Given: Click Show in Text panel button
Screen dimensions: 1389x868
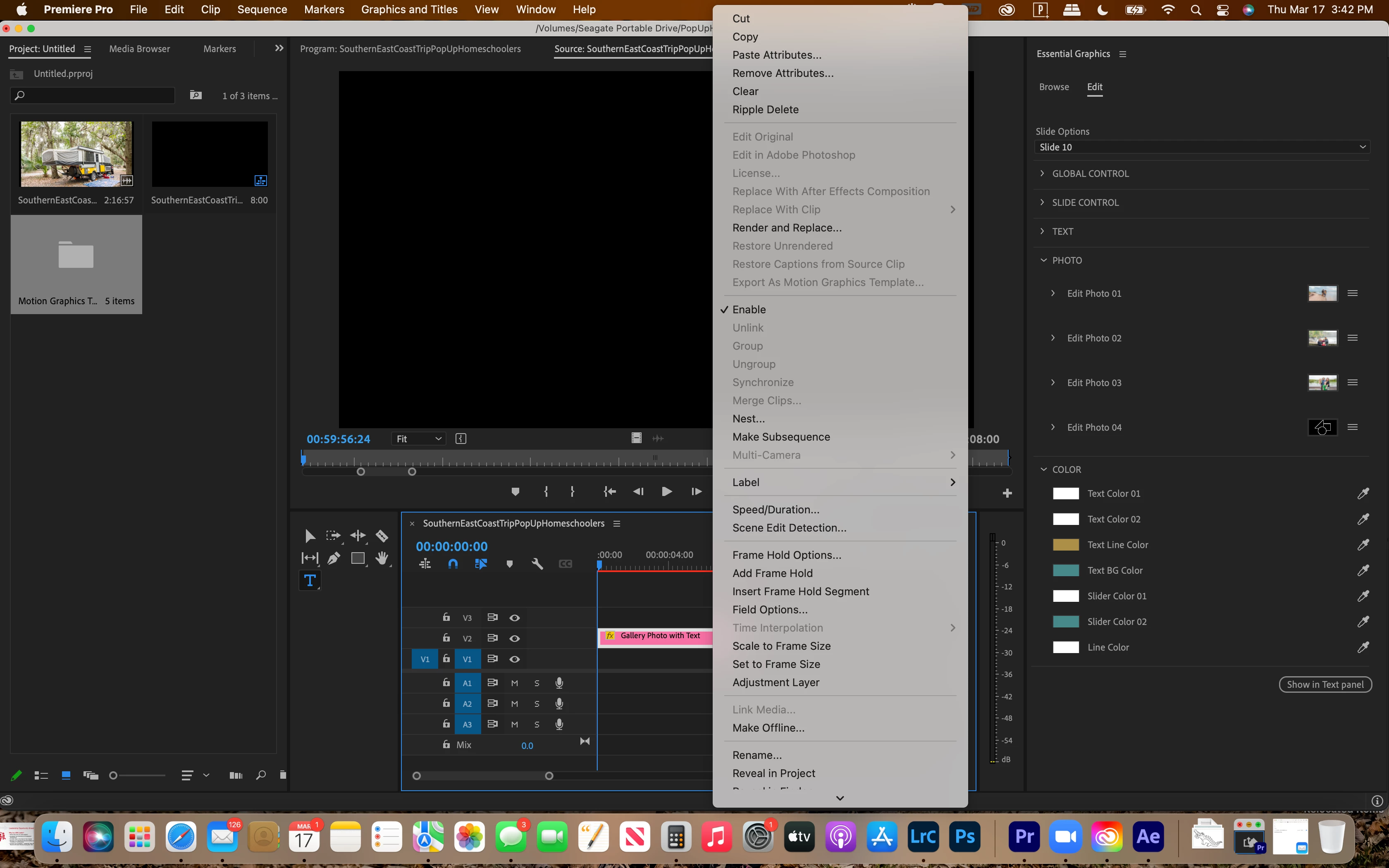Looking at the screenshot, I should click(x=1325, y=684).
